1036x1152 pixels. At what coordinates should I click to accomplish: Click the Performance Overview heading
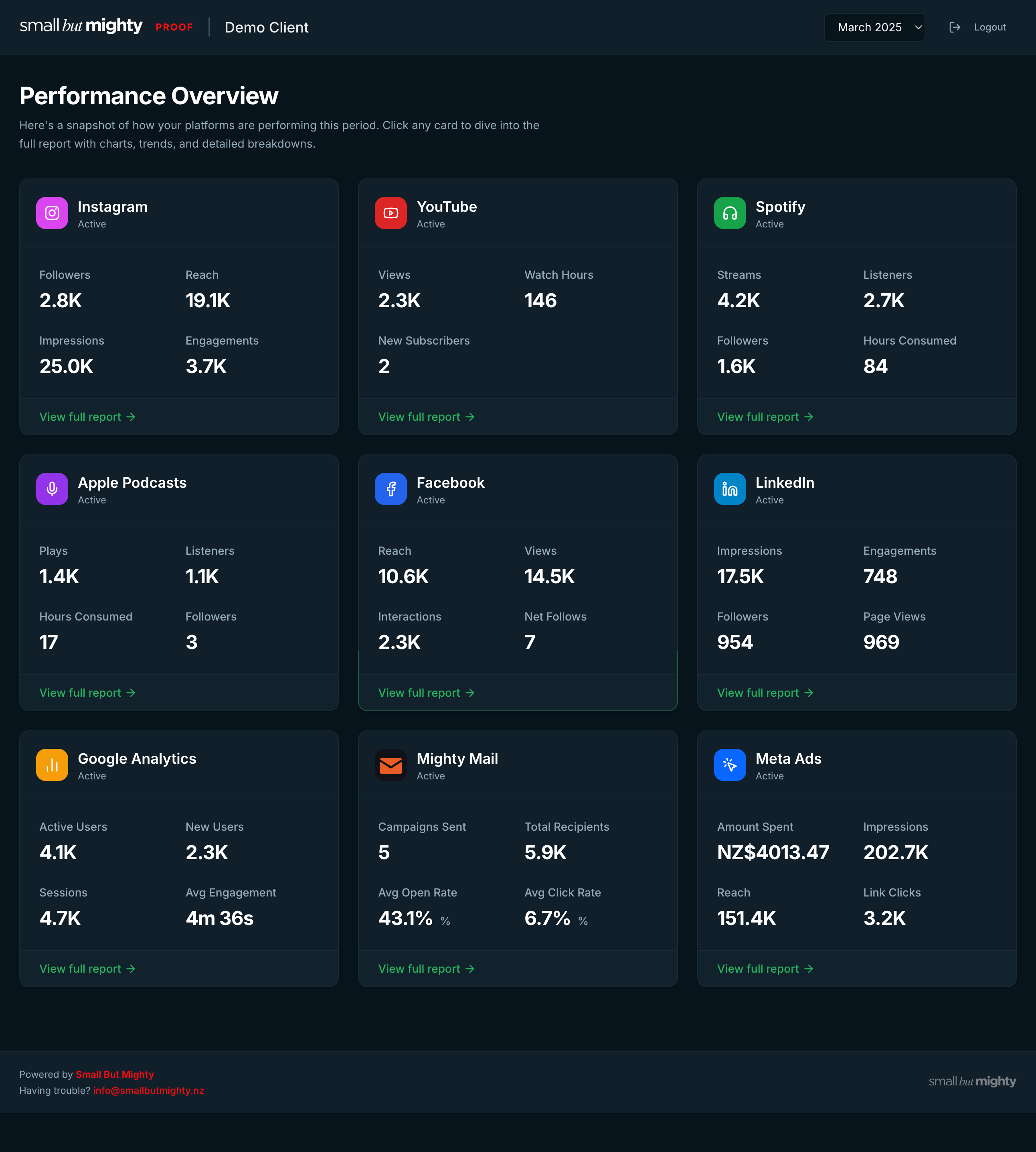[x=149, y=96]
